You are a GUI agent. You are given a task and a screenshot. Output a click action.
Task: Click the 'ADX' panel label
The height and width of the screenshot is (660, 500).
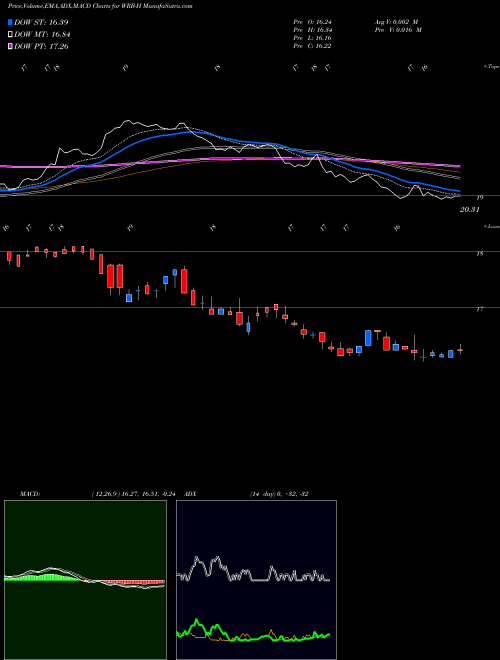tap(190, 494)
